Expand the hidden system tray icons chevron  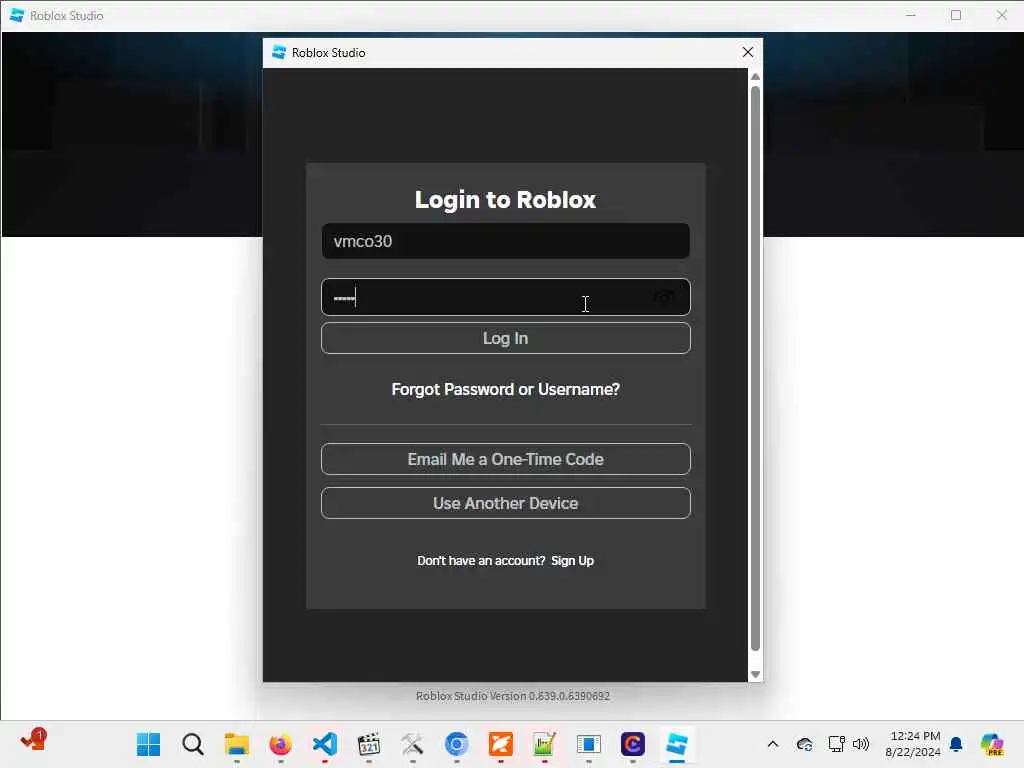point(773,744)
